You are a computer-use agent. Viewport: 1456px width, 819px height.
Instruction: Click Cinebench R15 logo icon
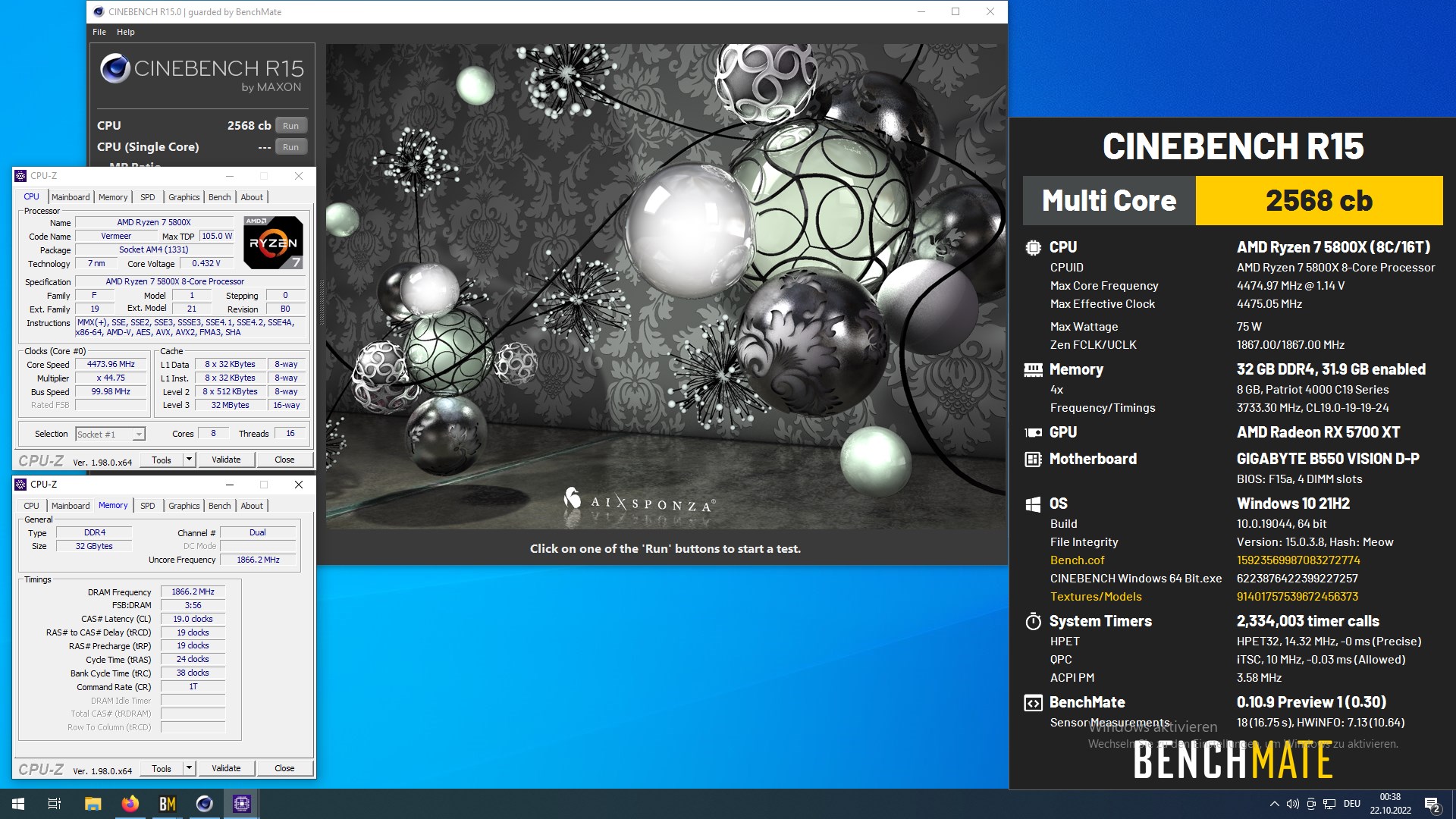[115, 68]
